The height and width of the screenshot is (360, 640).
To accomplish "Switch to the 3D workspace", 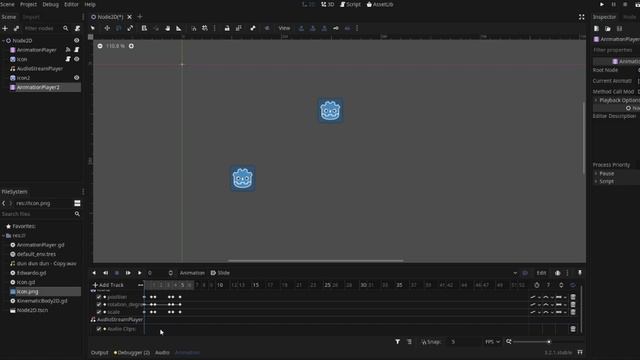I will [328, 4].
